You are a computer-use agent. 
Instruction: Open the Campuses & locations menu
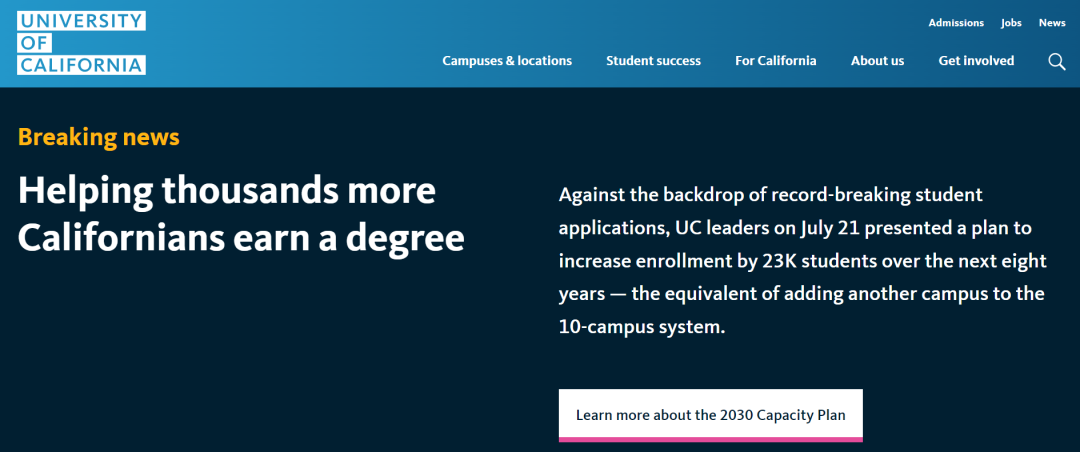click(x=507, y=61)
